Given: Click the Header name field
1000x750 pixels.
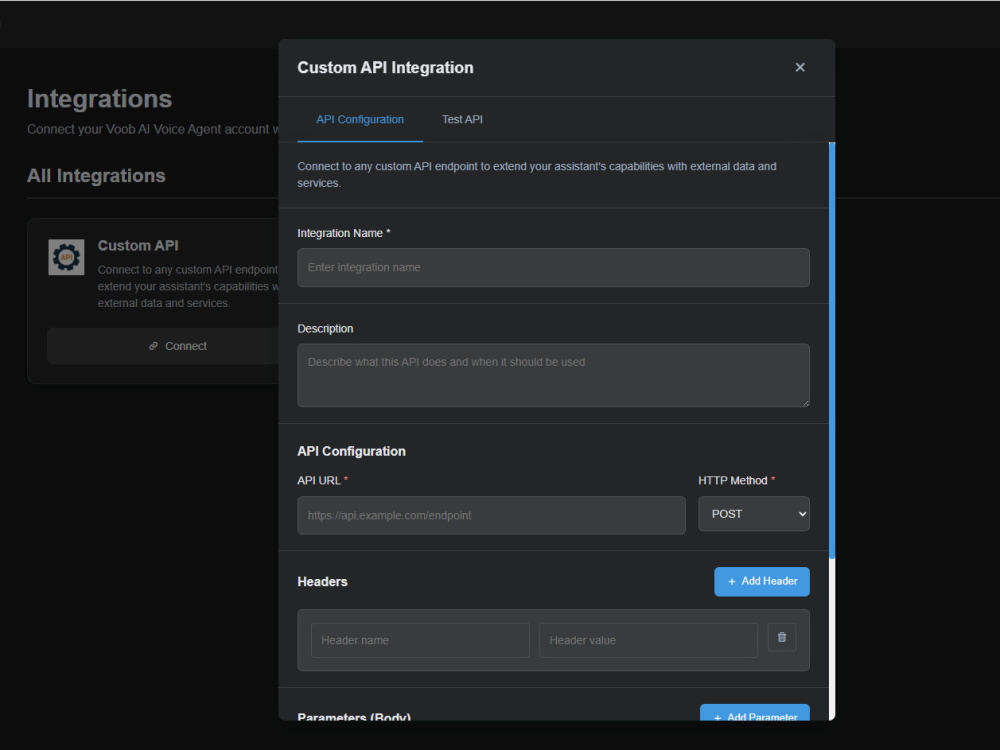Looking at the screenshot, I should [x=420, y=640].
